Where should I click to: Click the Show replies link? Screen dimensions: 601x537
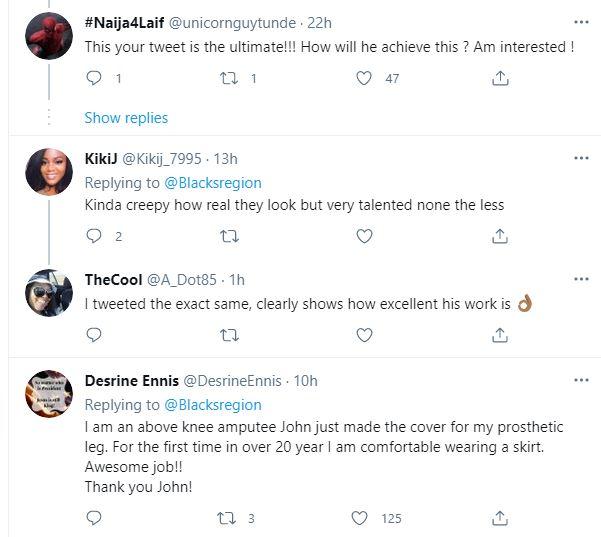tap(126, 117)
